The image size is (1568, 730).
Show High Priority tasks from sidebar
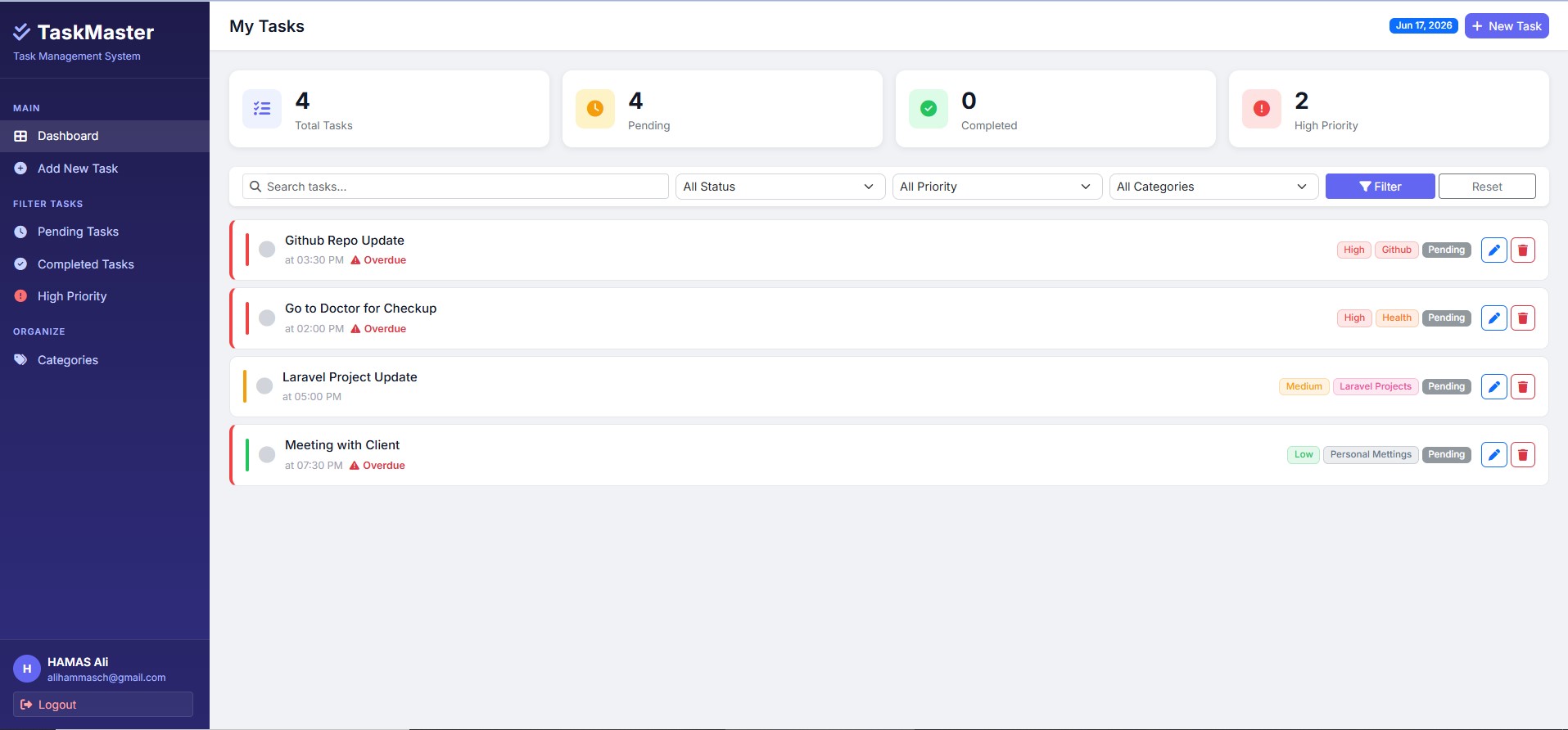coord(105,296)
